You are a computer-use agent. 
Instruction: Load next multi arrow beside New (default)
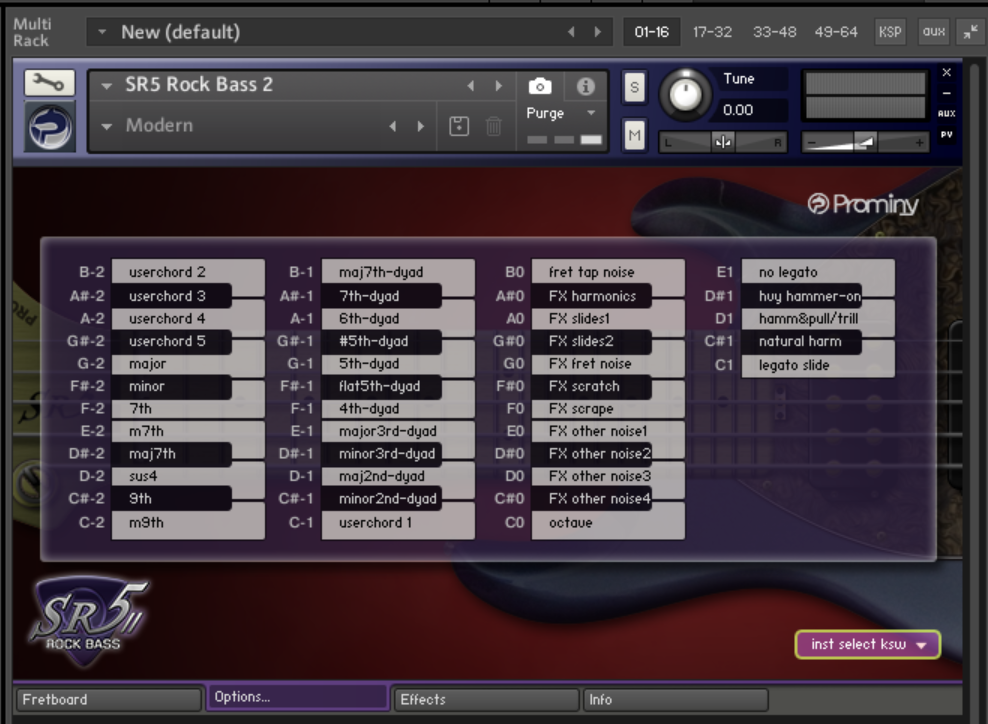click(x=597, y=32)
